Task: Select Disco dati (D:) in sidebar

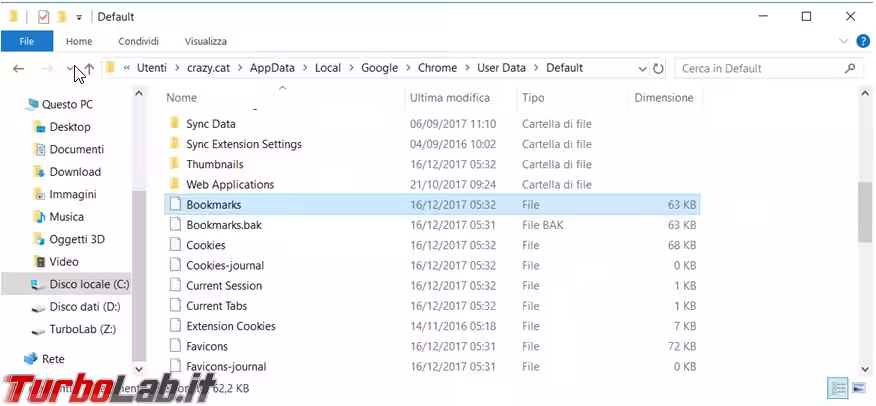Action: (84, 307)
